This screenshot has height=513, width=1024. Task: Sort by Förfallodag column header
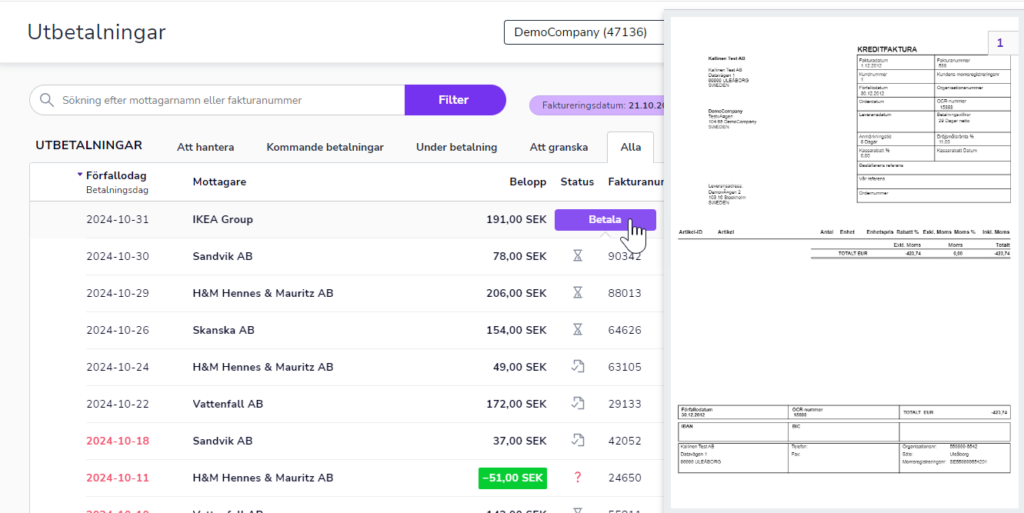pos(116,176)
